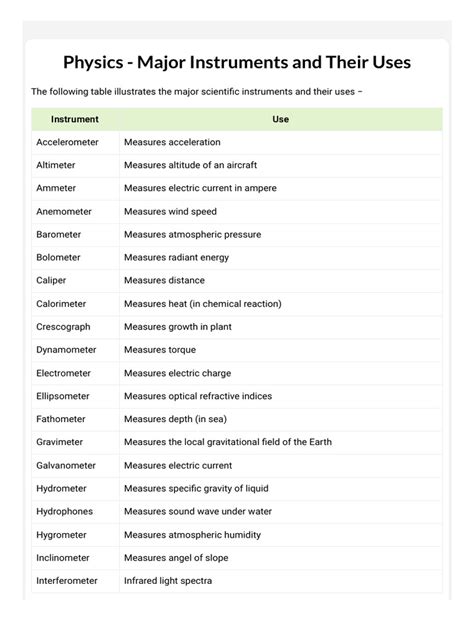Select 'Infrared light spectra' in Interferometer row
474x632 pixels.
point(168,581)
